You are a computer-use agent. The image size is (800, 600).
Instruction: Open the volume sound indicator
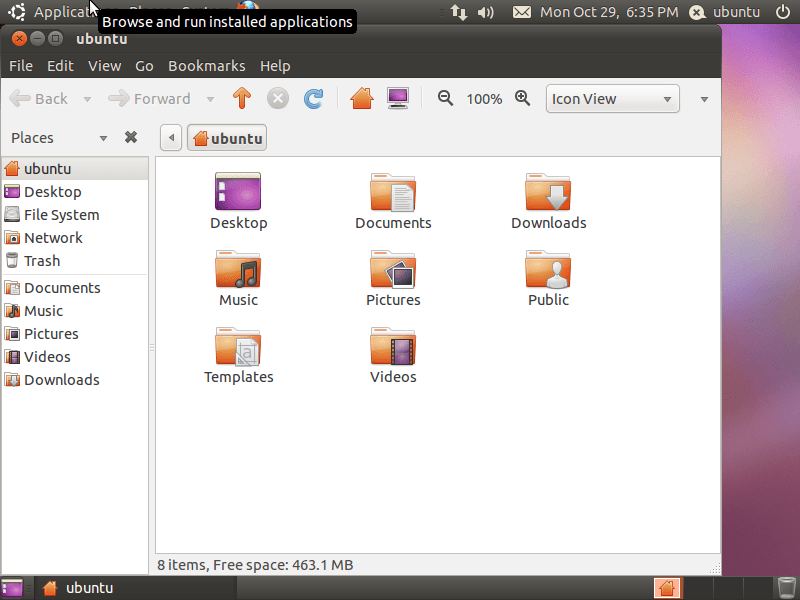coord(486,12)
